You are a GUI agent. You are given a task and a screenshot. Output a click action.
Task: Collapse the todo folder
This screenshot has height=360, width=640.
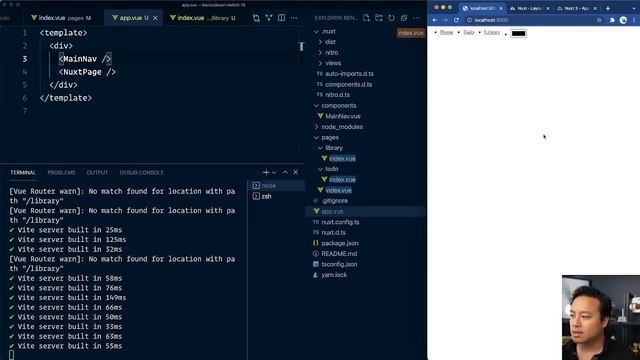coord(331,169)
